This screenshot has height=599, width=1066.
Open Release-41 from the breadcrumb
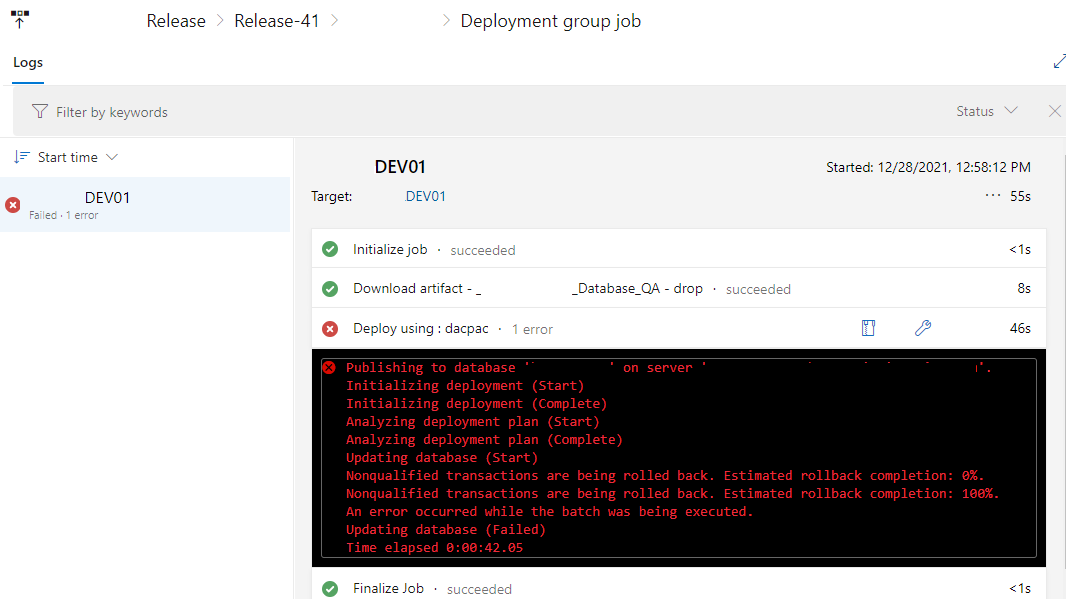277,20
